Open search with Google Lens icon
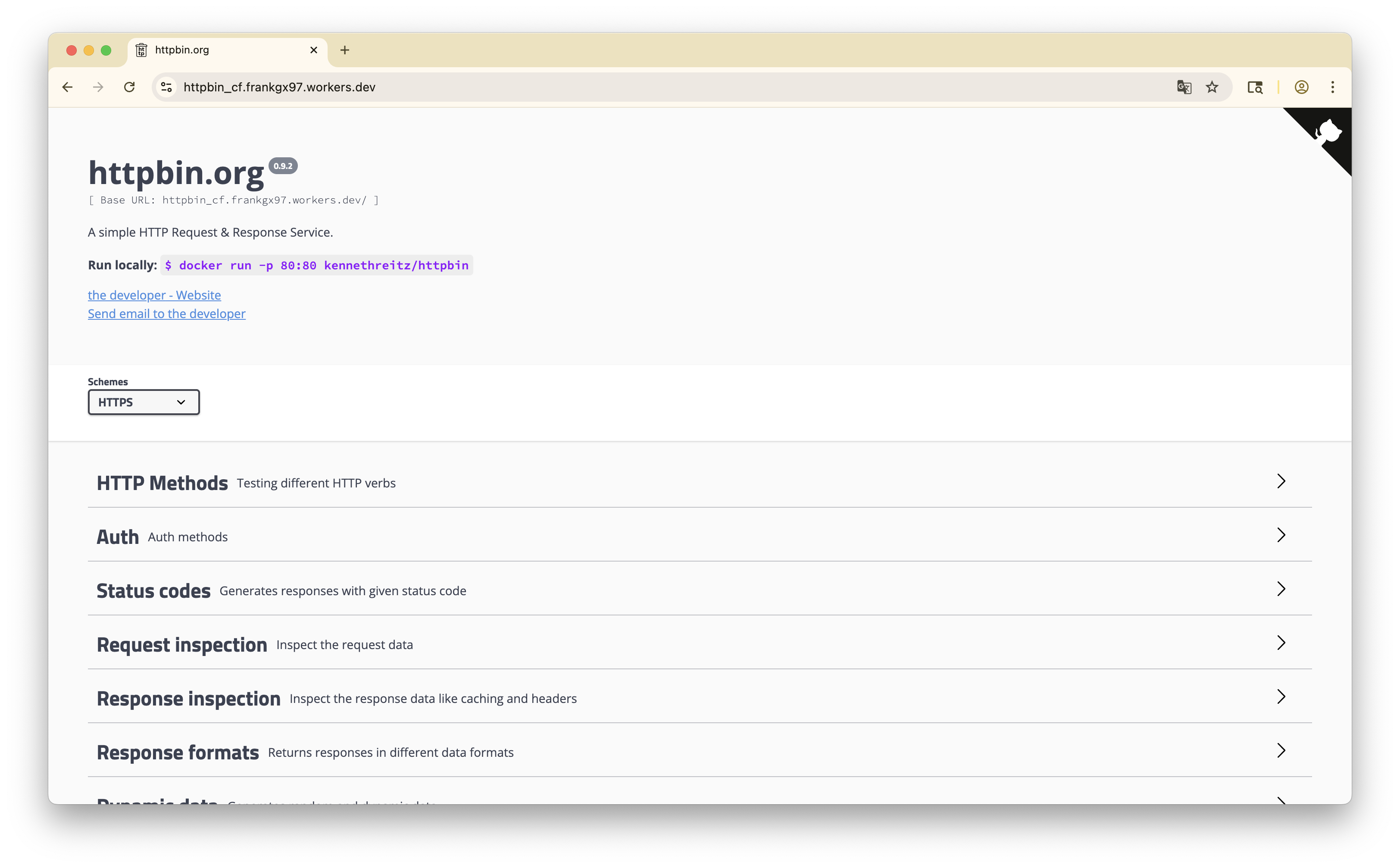 point(1255,87)
